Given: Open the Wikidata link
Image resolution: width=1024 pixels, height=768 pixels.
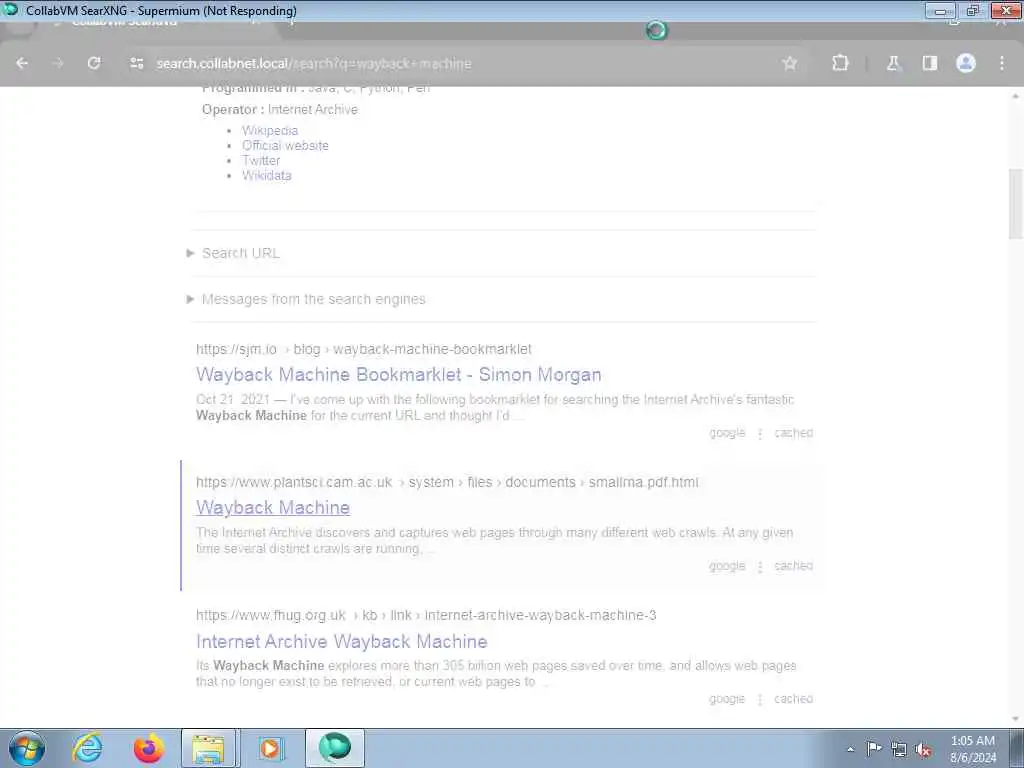Looking at the screenshot, I should click(x=266, y=176).
